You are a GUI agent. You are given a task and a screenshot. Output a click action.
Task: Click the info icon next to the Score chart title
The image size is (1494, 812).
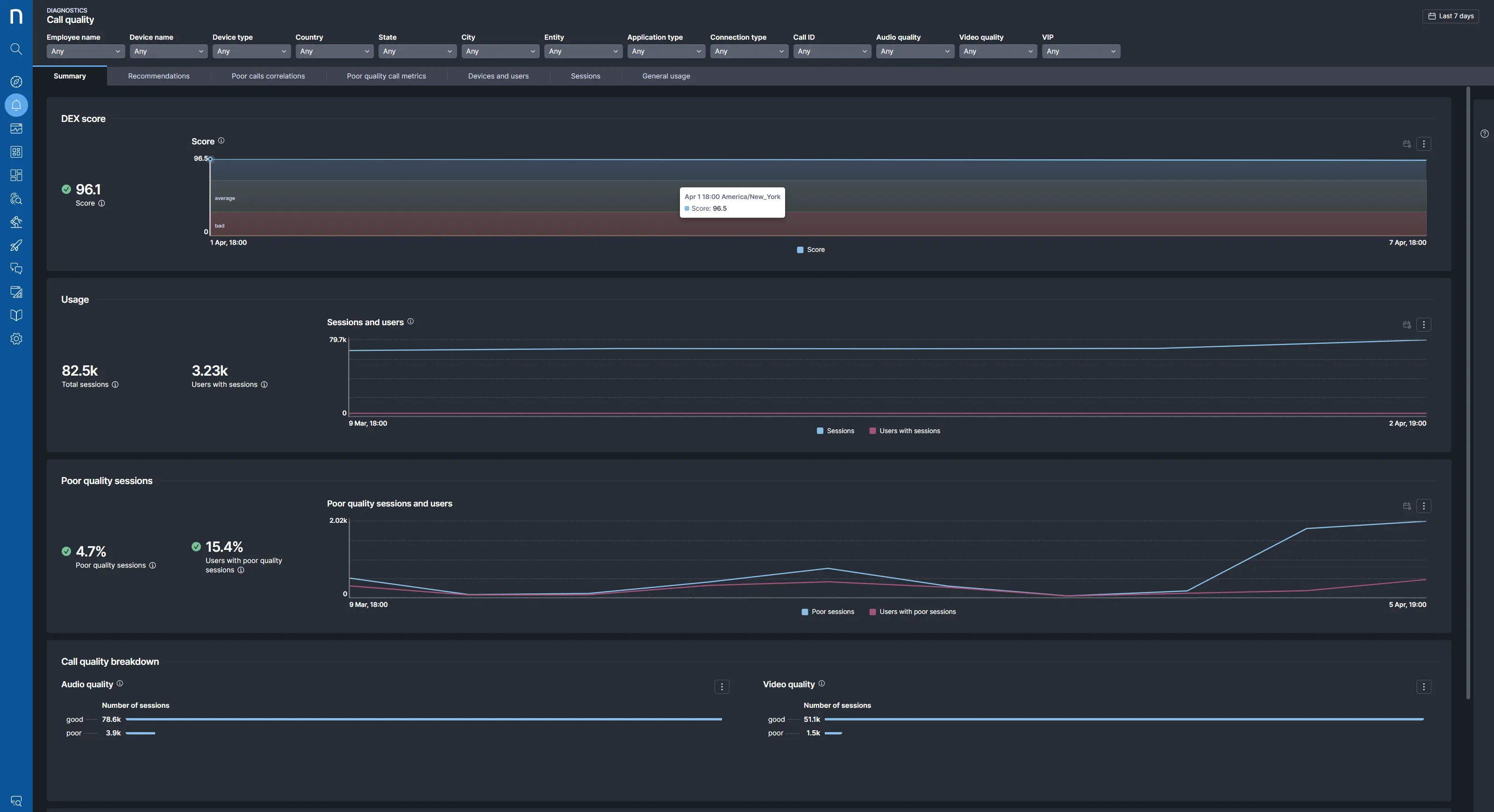point(221,141)
